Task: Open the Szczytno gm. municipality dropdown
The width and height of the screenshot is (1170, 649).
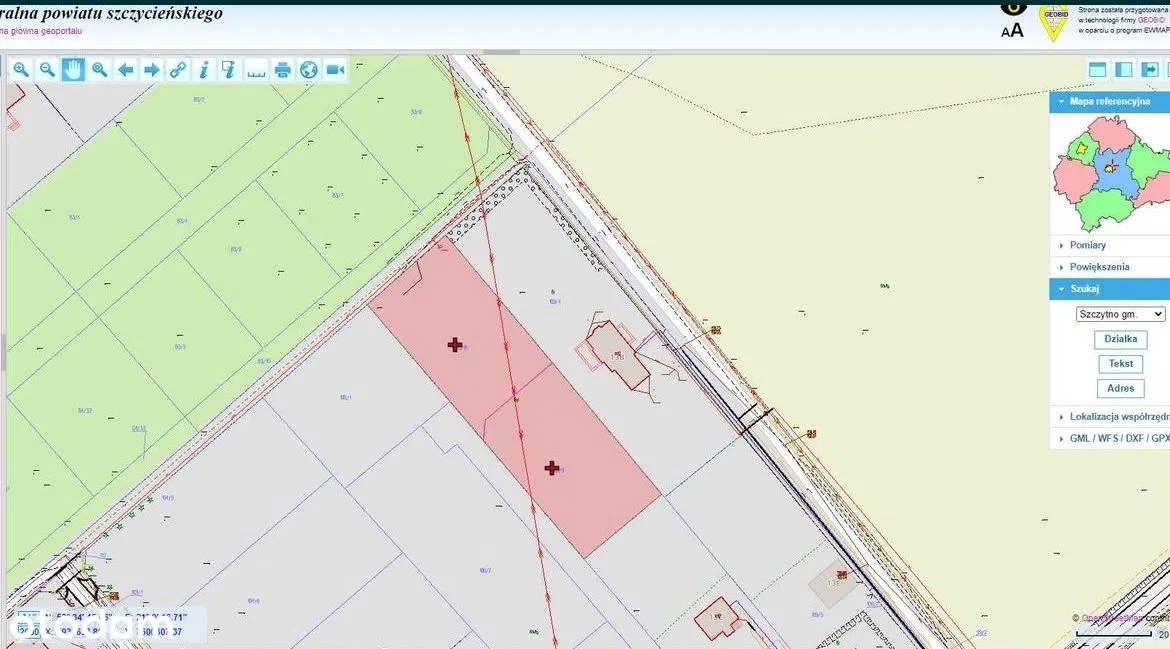Action: tap(1120, 314)
